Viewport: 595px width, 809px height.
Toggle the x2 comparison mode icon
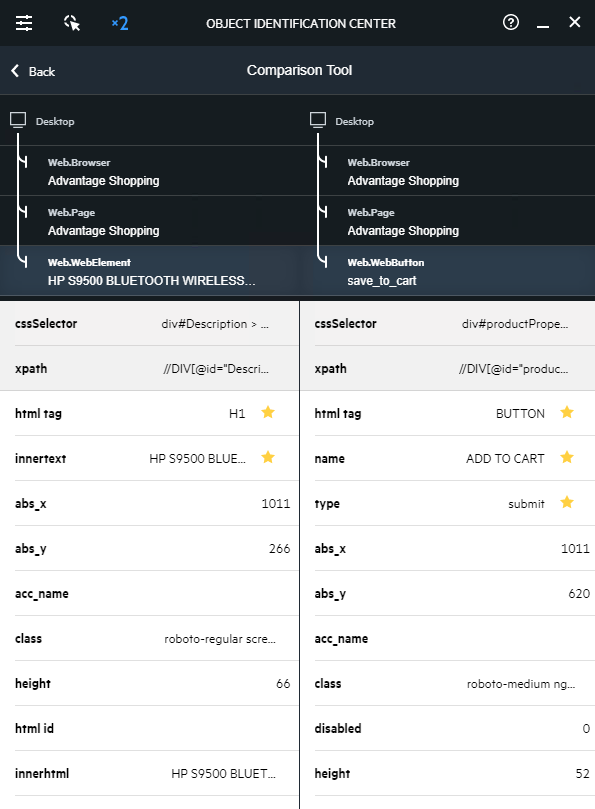(120, 23)
